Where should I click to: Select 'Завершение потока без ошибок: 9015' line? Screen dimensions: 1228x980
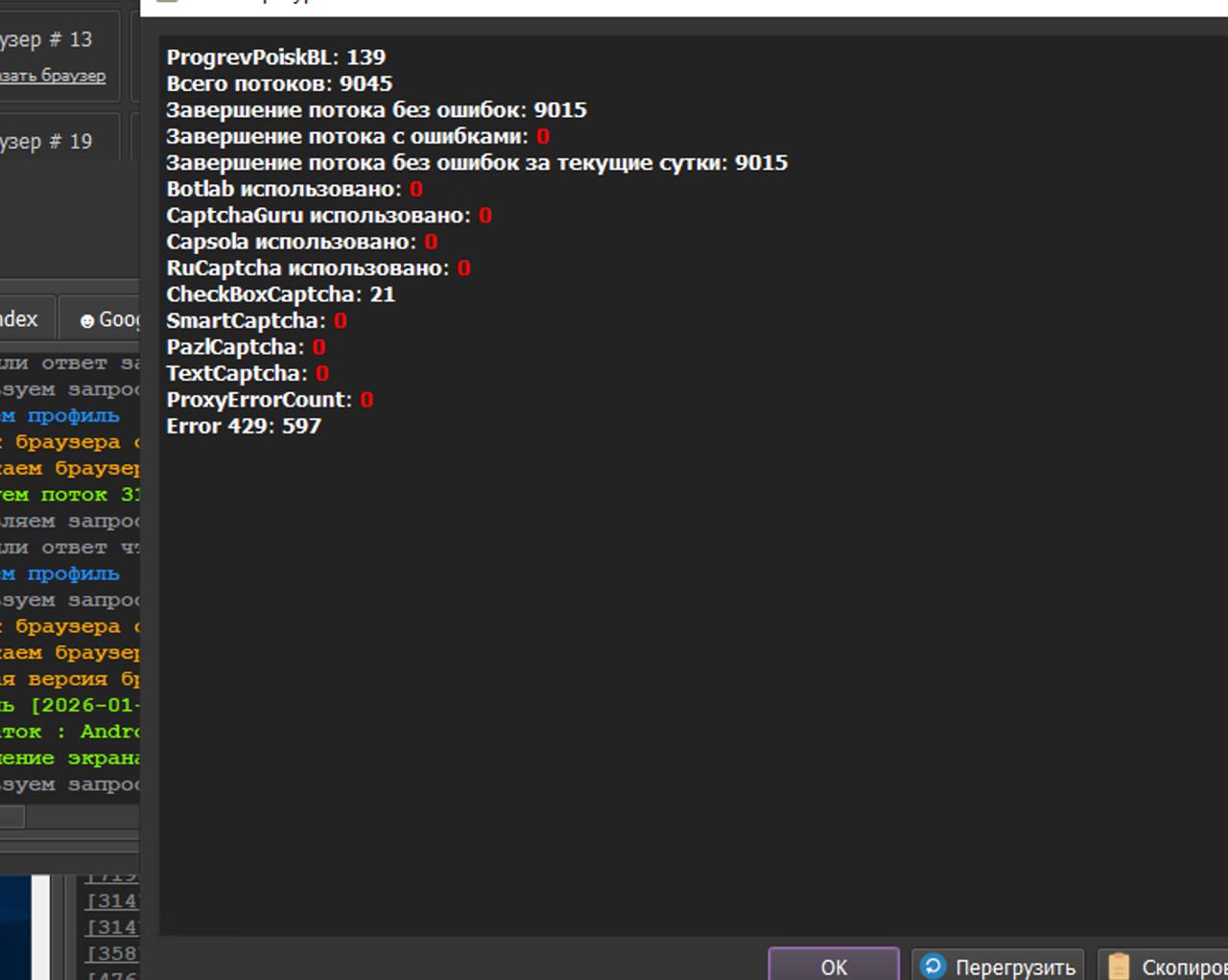[377, 109]
